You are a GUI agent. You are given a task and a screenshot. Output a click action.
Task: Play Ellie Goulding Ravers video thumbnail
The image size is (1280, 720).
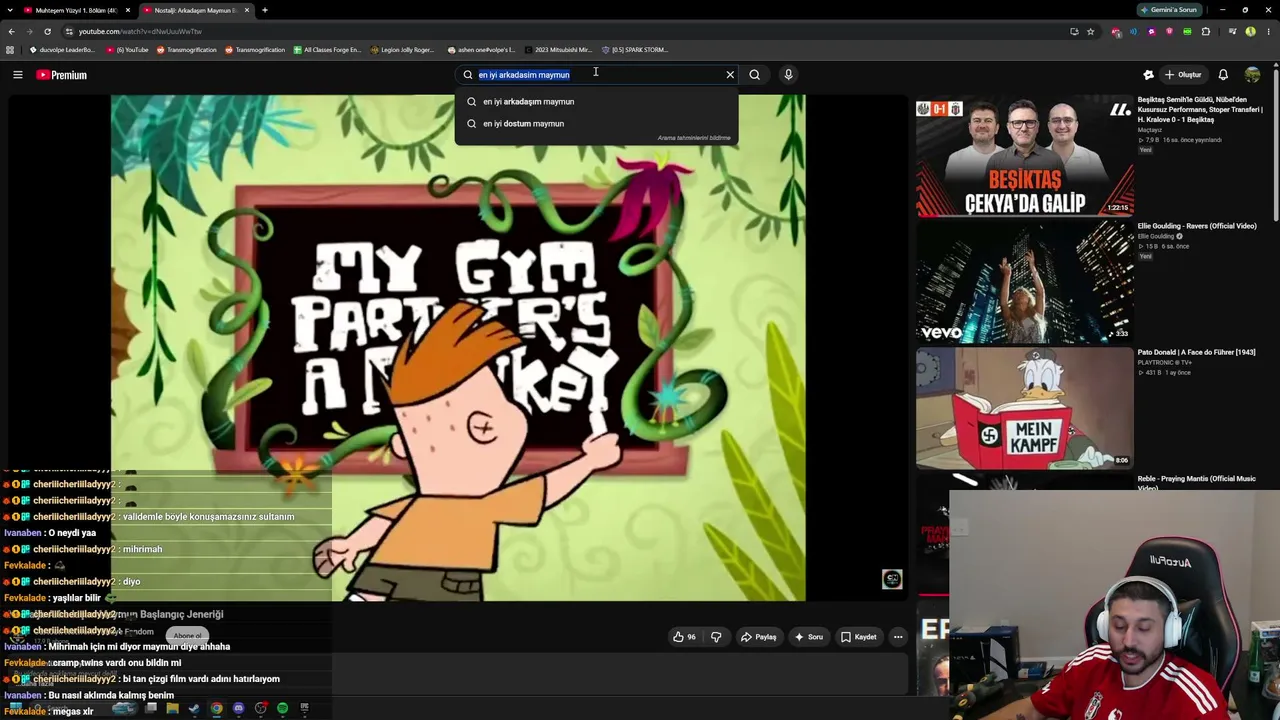pyautogui.click(x=1025, y=283)
